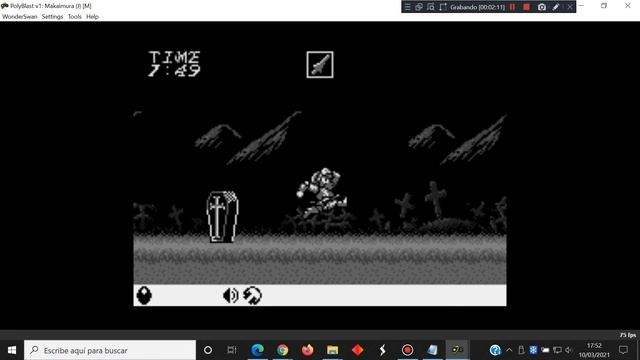Open the Windows Start menu

pos(12,350)
